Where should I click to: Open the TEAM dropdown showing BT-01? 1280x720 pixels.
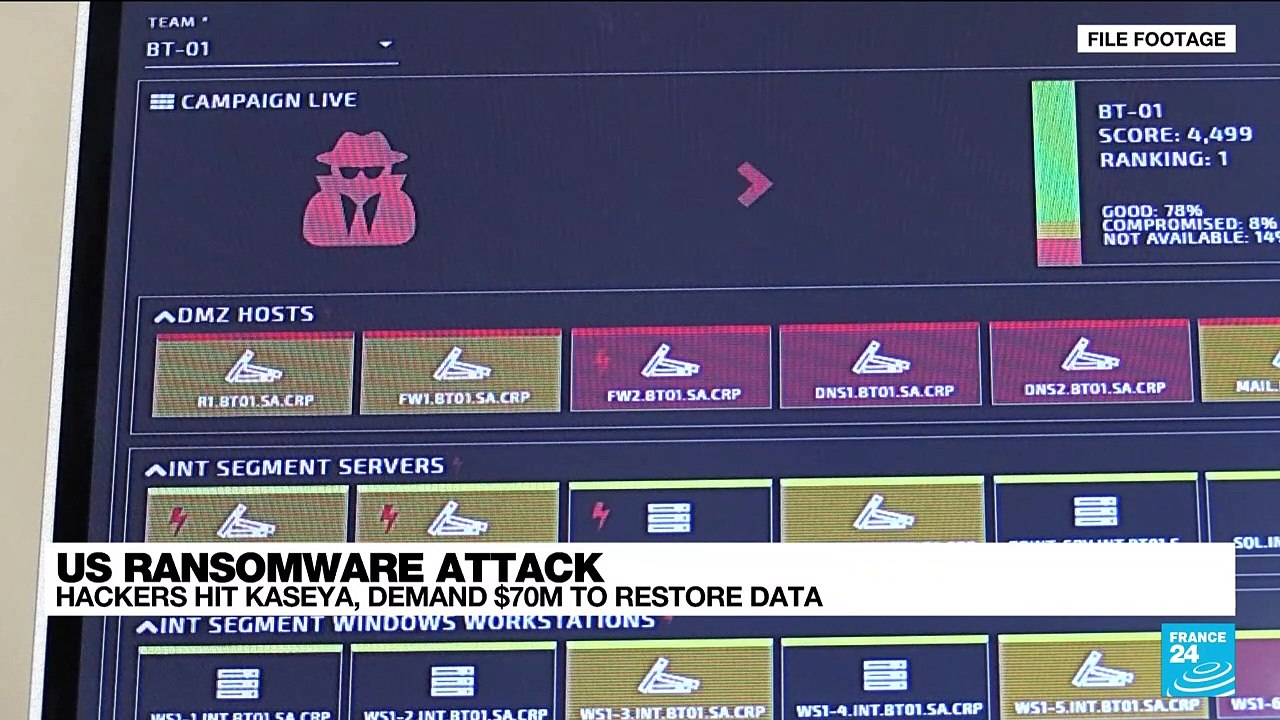pos(271,47)
